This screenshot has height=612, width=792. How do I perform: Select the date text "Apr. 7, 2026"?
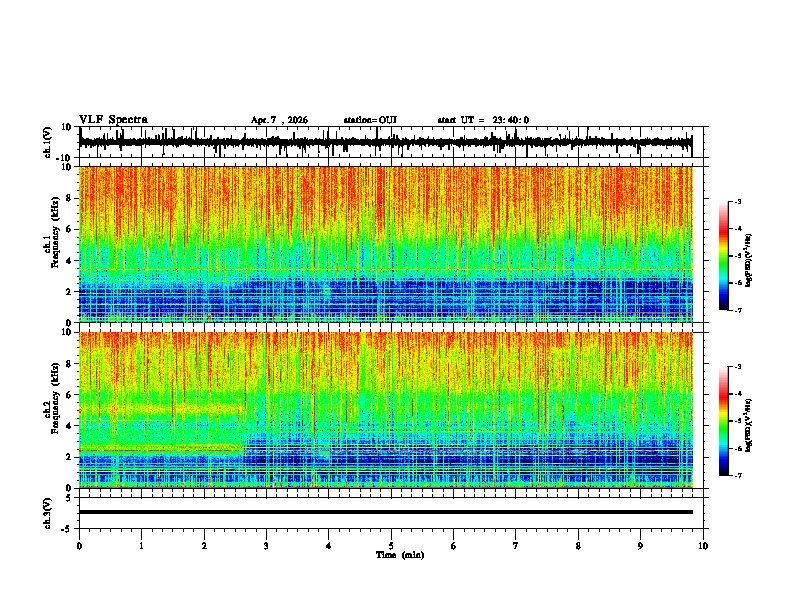[x=279, y=120]
